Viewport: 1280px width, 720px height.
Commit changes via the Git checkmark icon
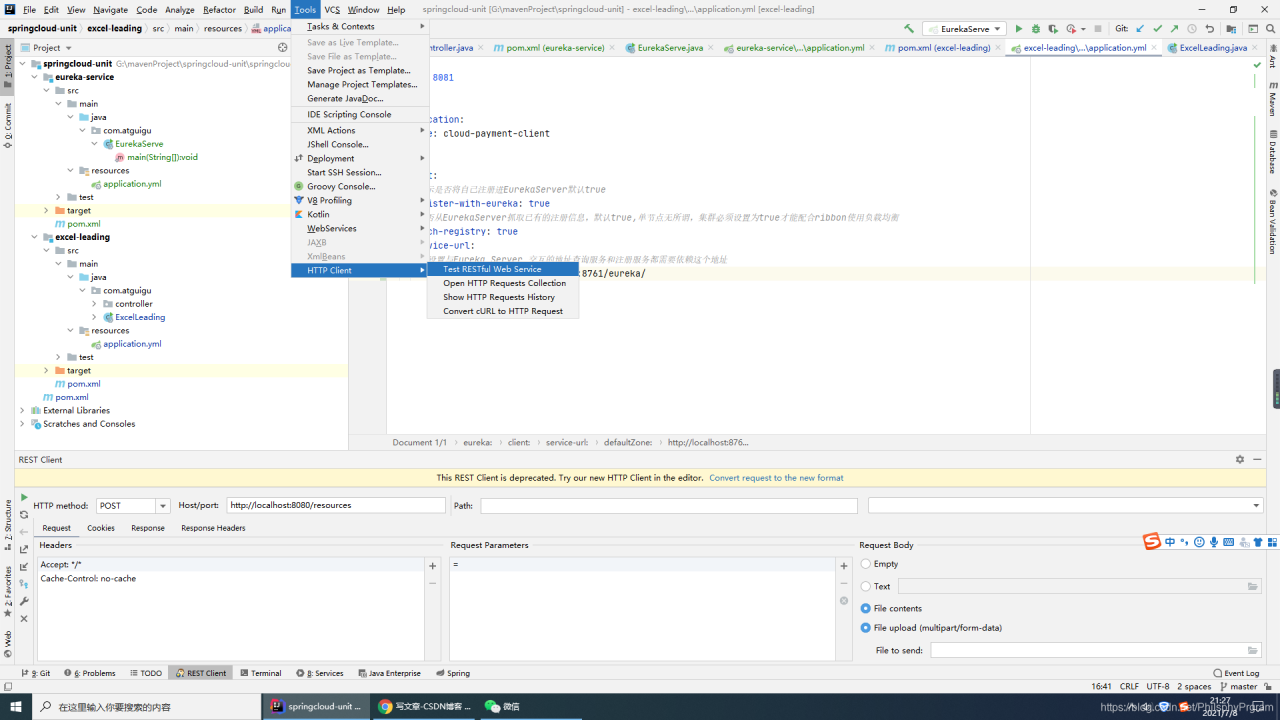tap(1157, 28)
